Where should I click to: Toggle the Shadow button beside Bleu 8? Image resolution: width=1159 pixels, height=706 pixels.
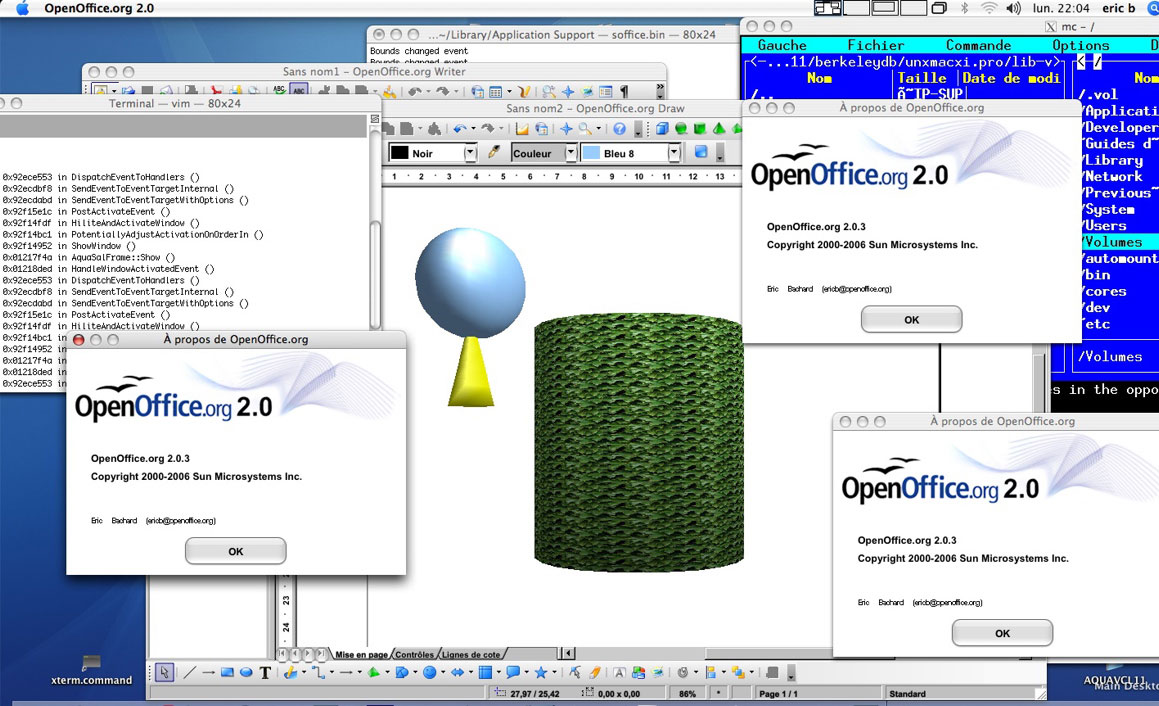(x=701, y=152)
